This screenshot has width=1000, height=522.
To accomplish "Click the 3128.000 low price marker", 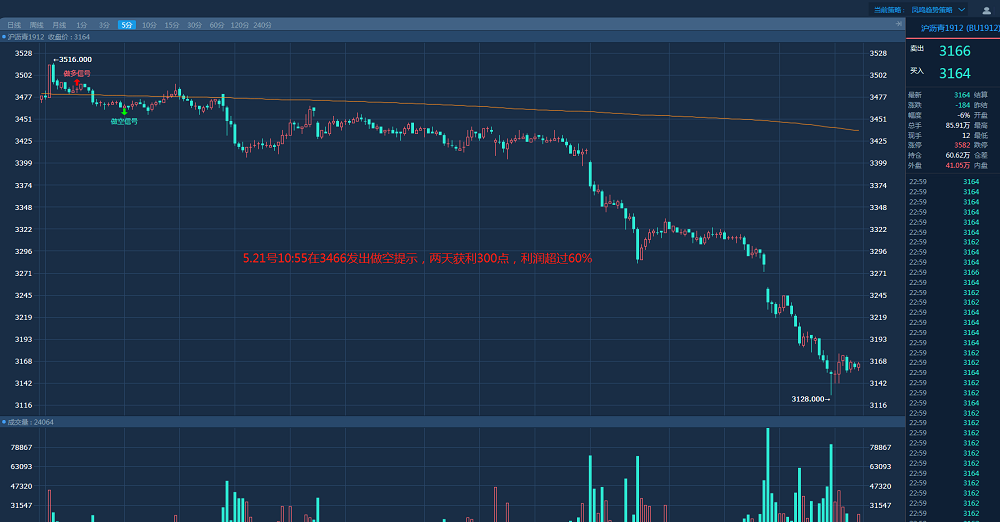I will point(810,399).
